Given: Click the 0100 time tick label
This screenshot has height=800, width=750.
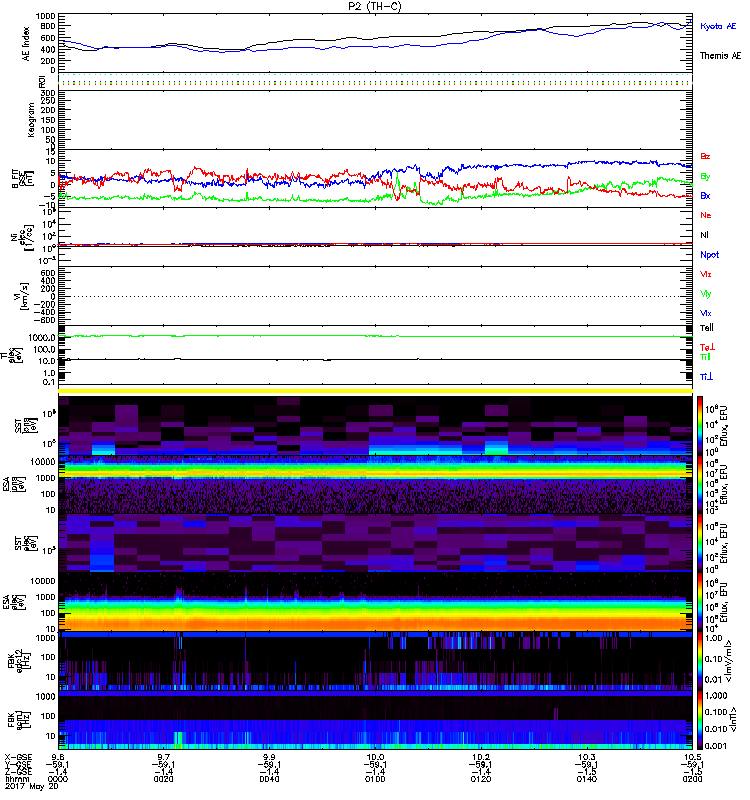Looking at the screenshot, I should pos(375,779).
